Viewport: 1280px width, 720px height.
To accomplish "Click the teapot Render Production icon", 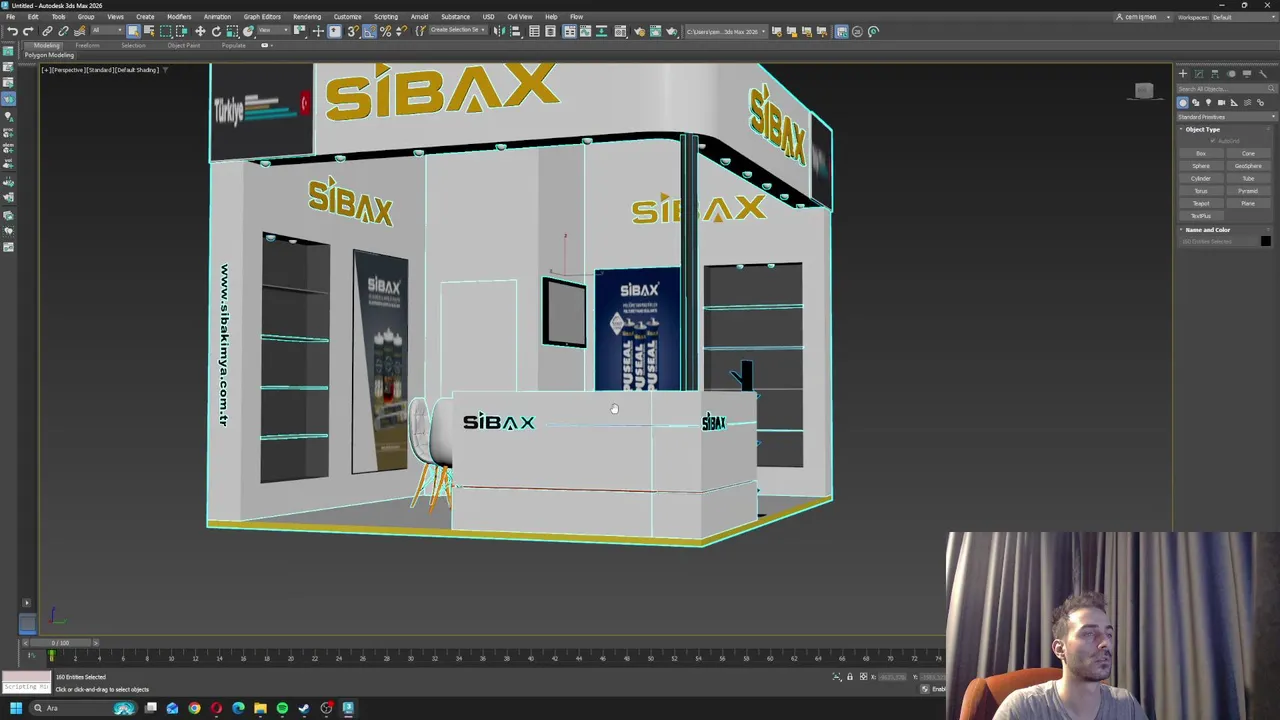I will 672,32.
